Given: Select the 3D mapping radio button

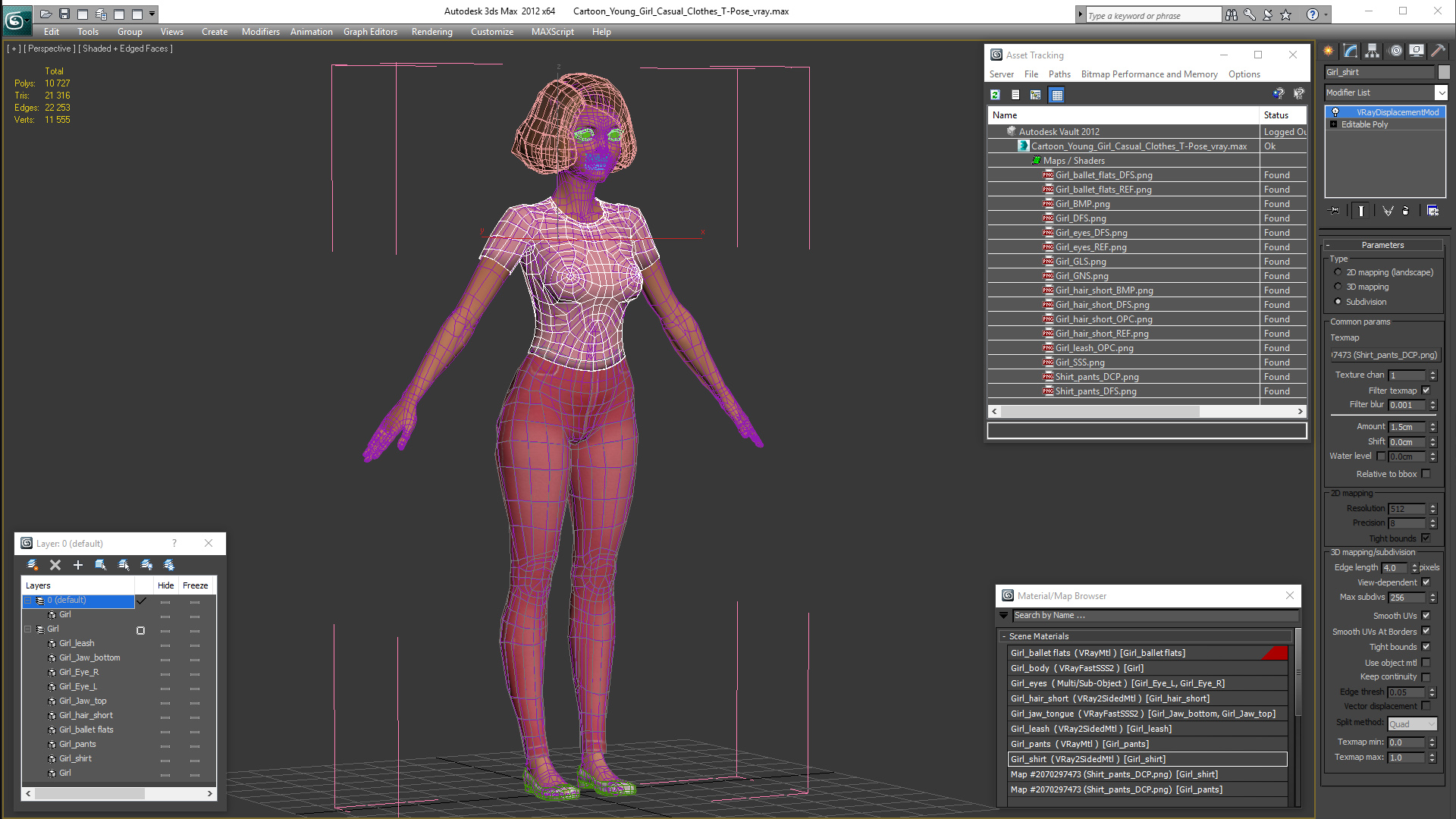Looking at the screenshot, I should click(x=1338, y=287).
